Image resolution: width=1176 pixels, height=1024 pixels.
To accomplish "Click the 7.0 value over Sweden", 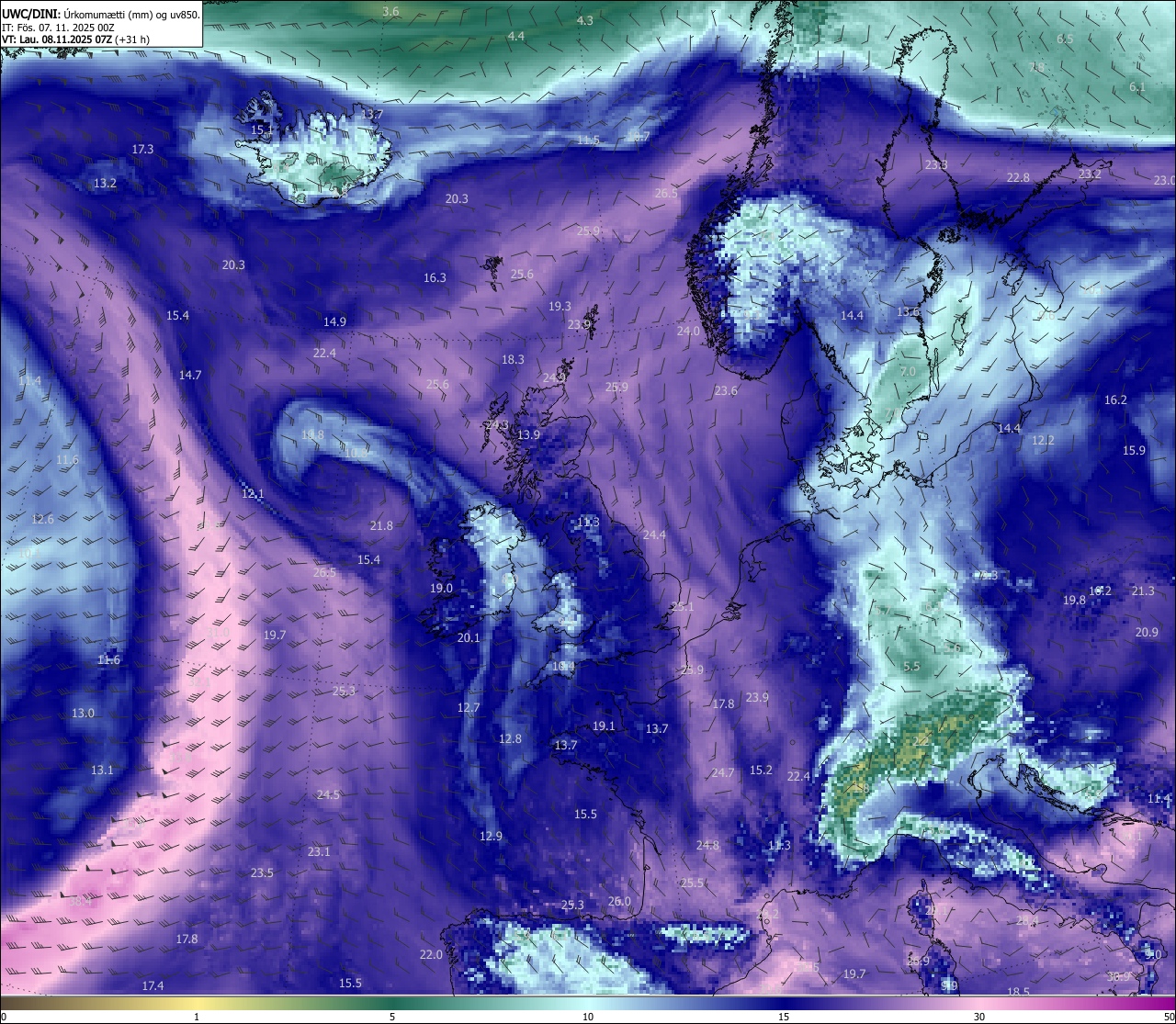I will tap(908, 372).
